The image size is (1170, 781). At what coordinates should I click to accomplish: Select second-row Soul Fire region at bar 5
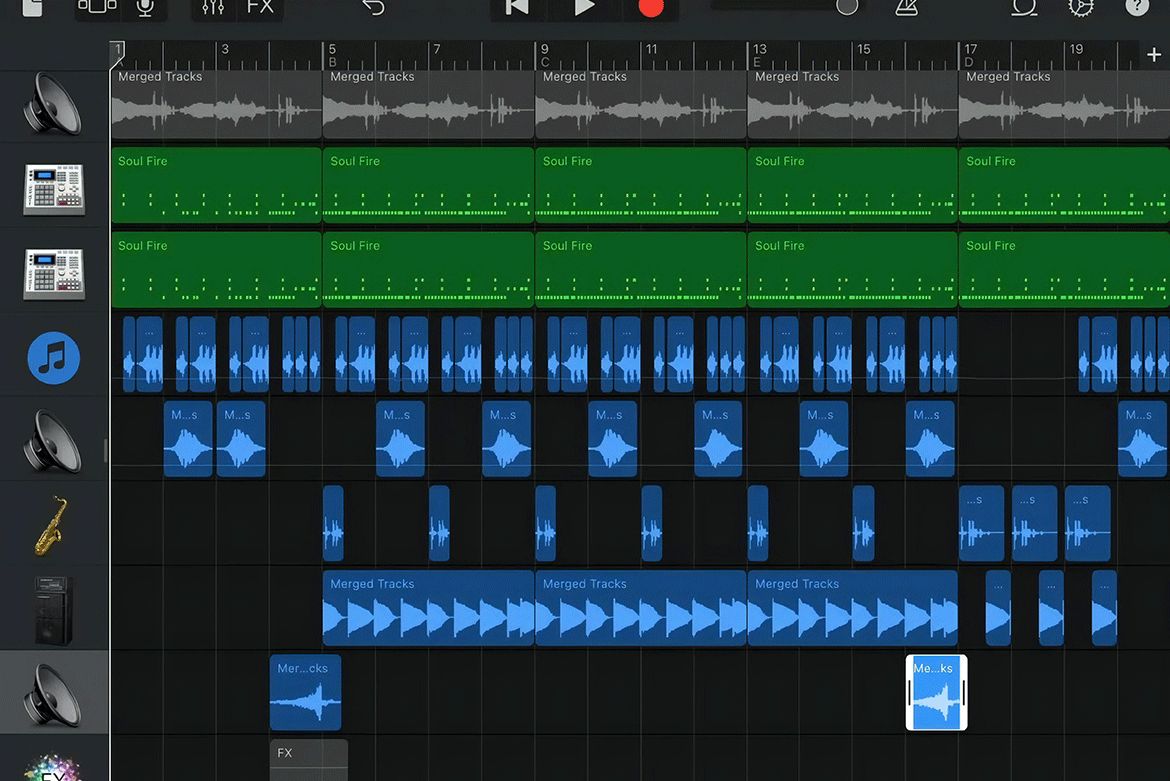428,269
